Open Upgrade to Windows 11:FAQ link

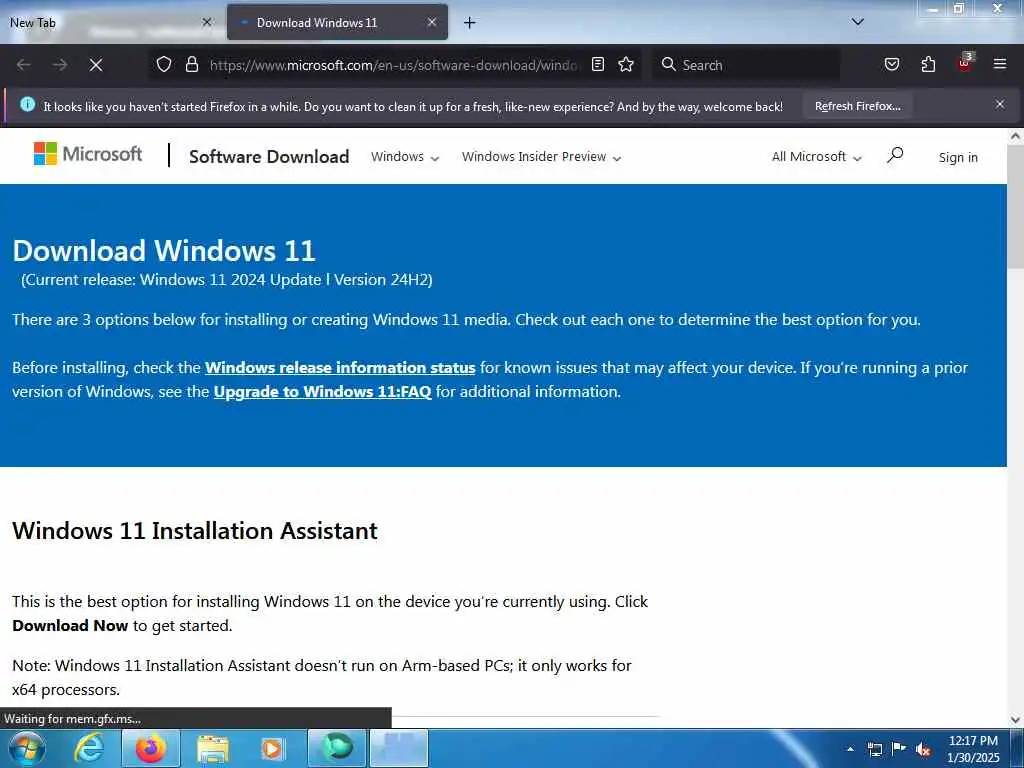[x=323, y=392]
